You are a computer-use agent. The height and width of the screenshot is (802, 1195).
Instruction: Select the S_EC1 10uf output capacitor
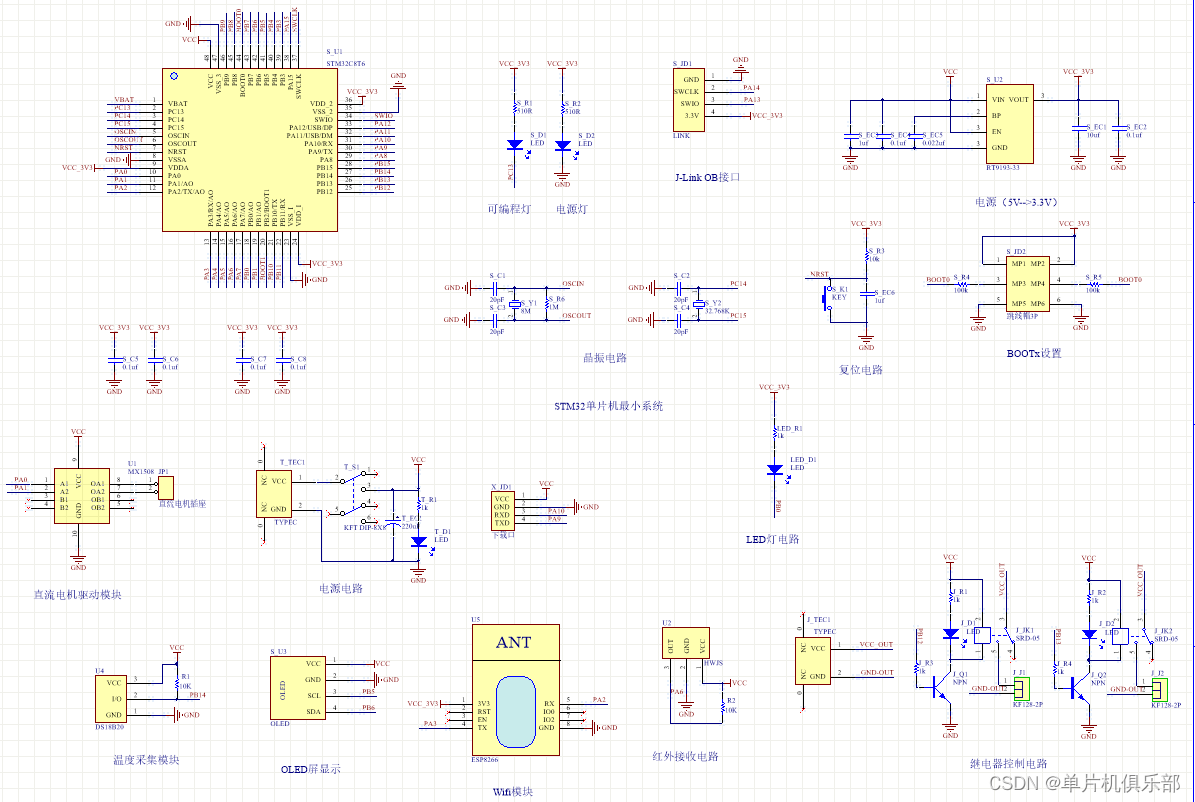tap(1078, 130)
